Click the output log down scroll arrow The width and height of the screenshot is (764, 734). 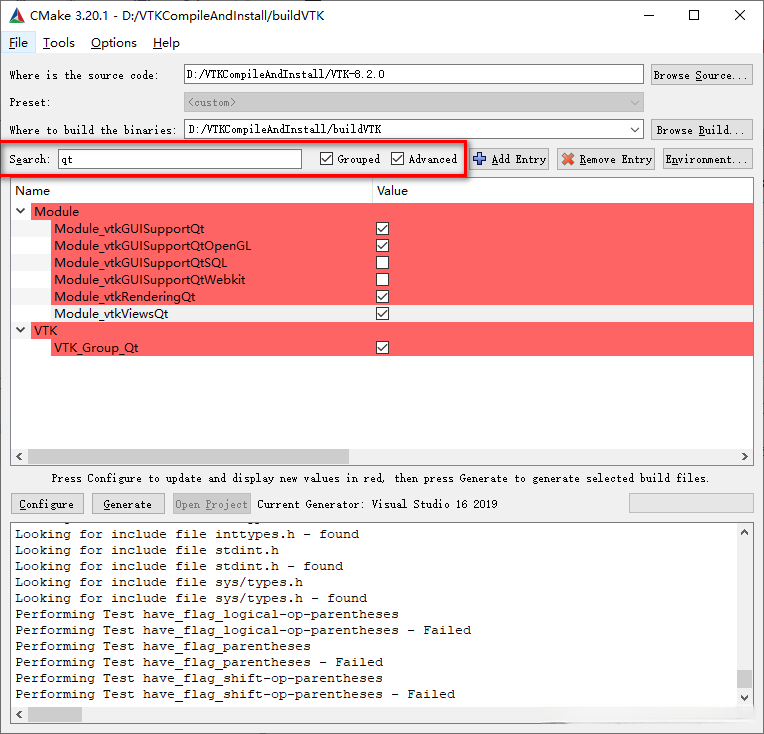(744, 697)
